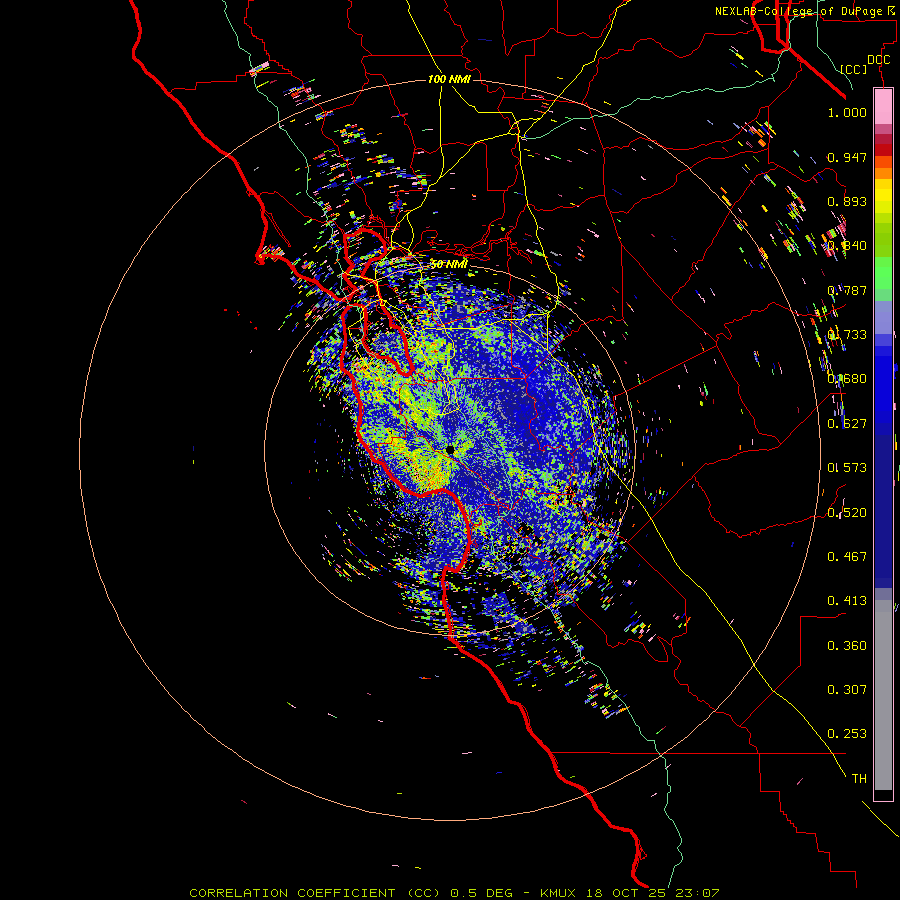Click the [CC] legend unit label
The height and width of the screenshot is (900, 900).
[854, 69]
